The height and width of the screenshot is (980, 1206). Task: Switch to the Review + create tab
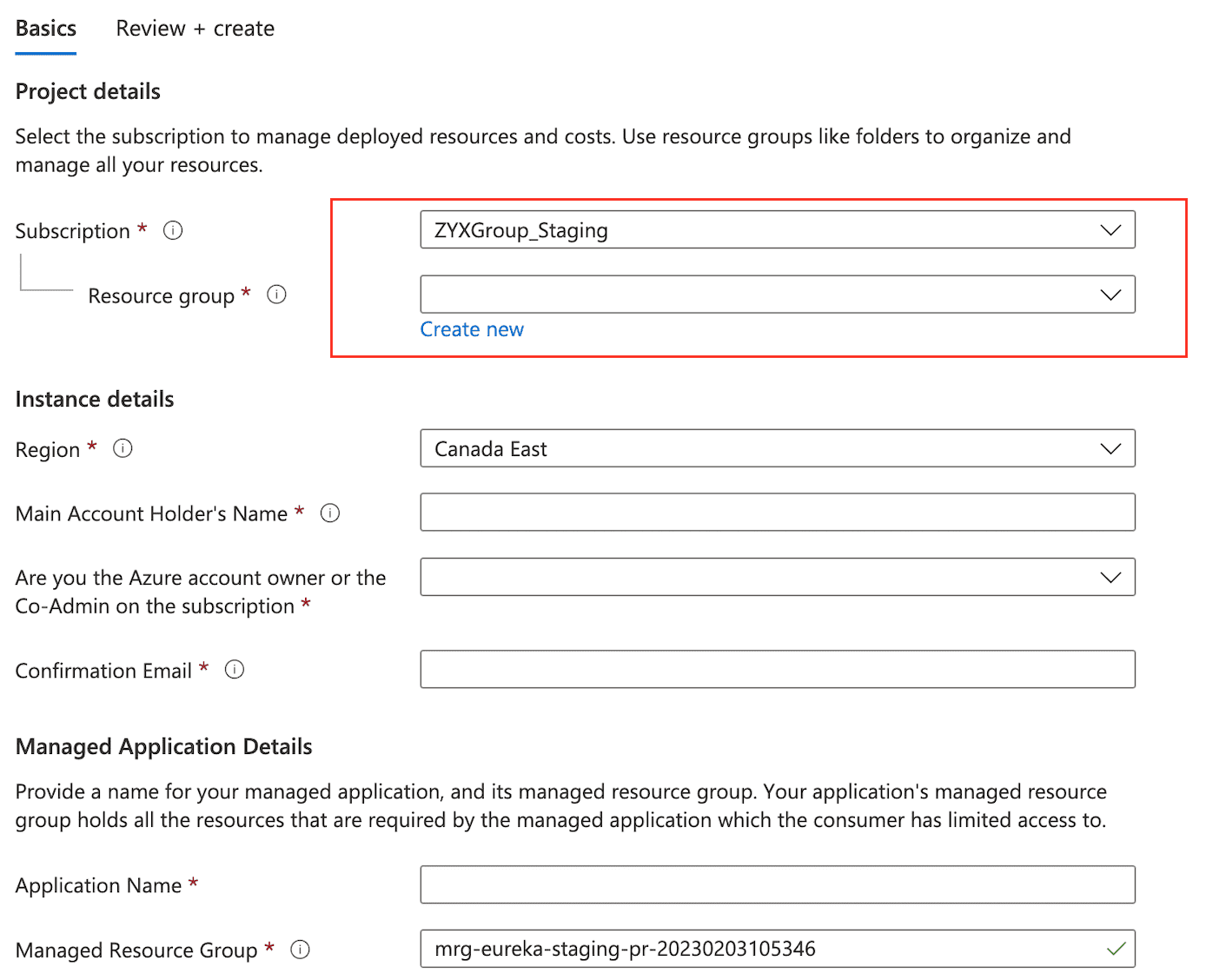194,28
